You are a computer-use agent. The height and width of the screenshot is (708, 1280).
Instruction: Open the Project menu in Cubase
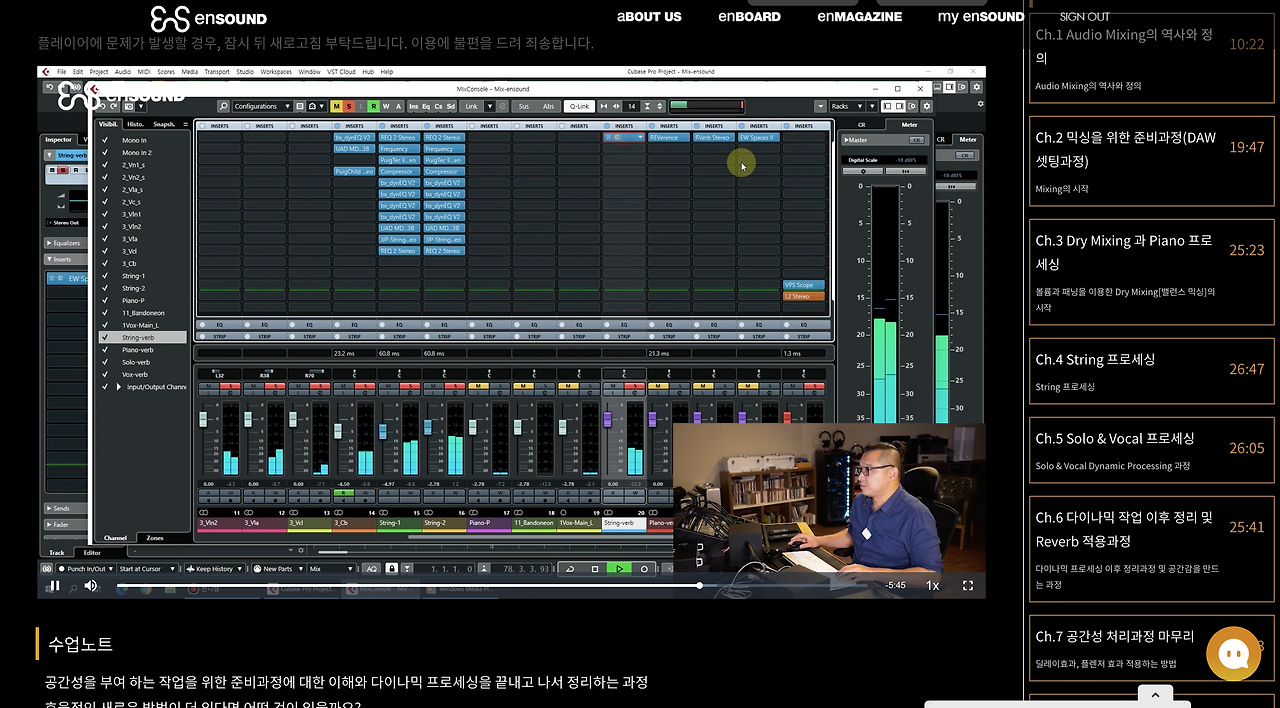(99, 72)
